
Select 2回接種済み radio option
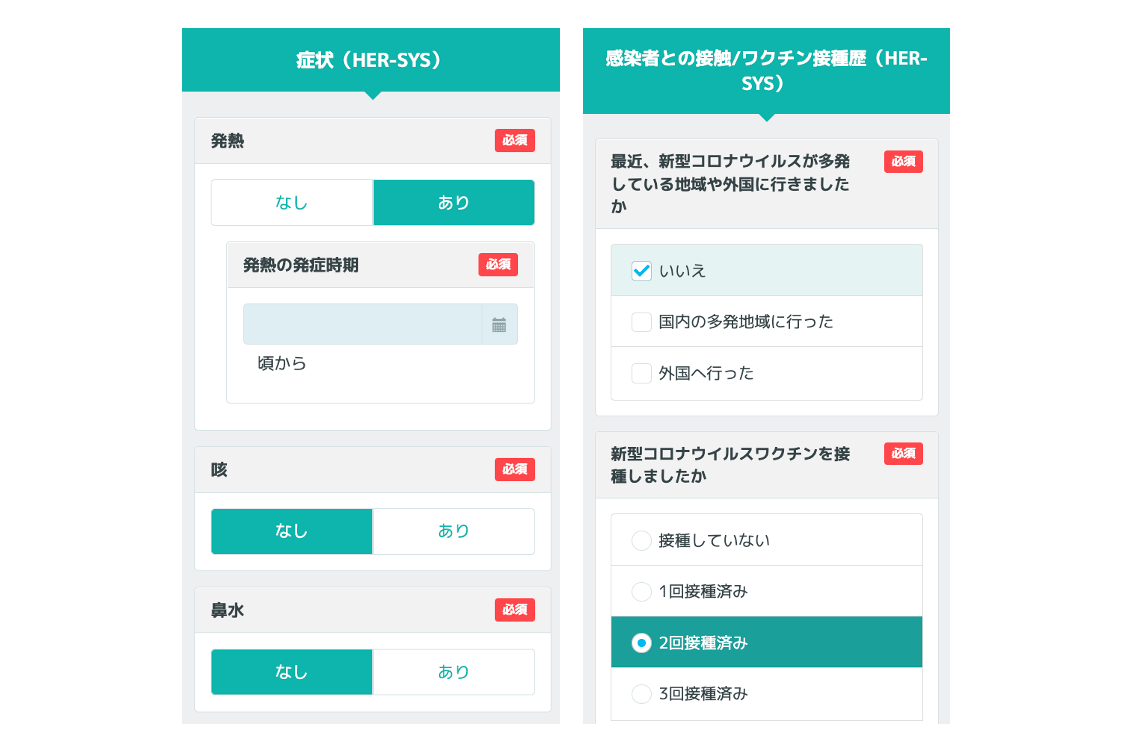click(x=642, y=643)
